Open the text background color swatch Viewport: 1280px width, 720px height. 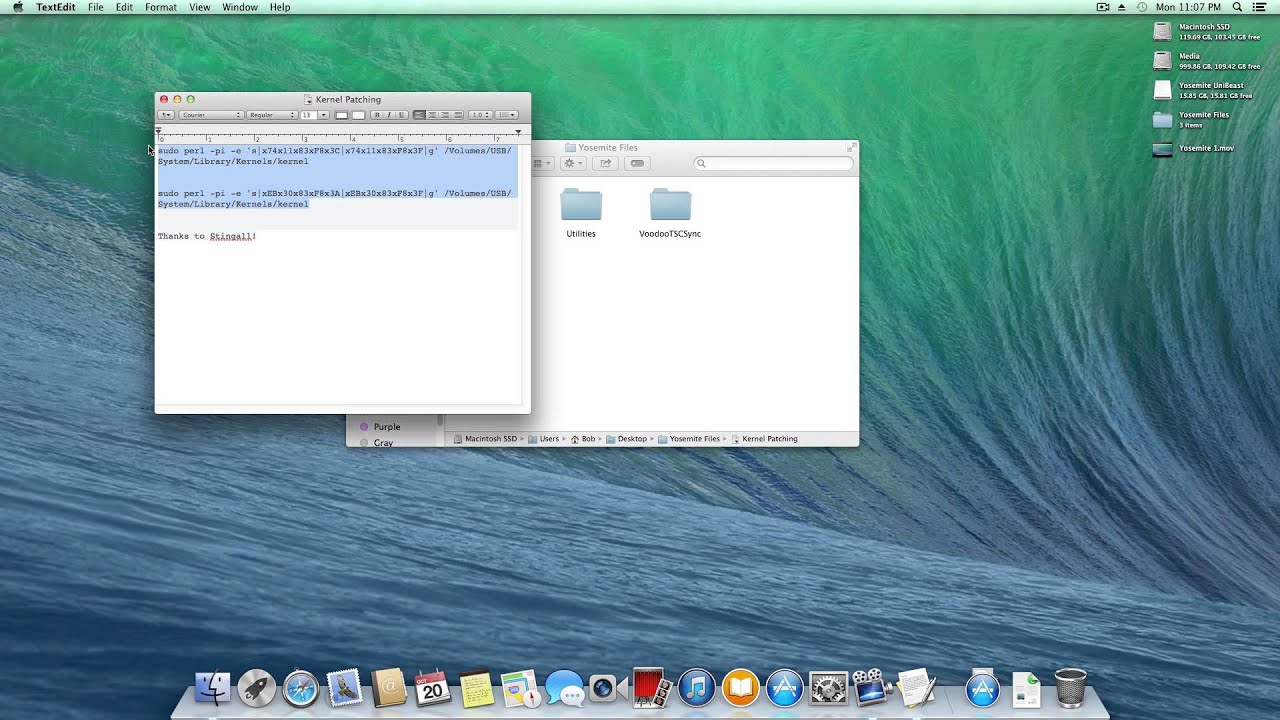pos(358,115)
